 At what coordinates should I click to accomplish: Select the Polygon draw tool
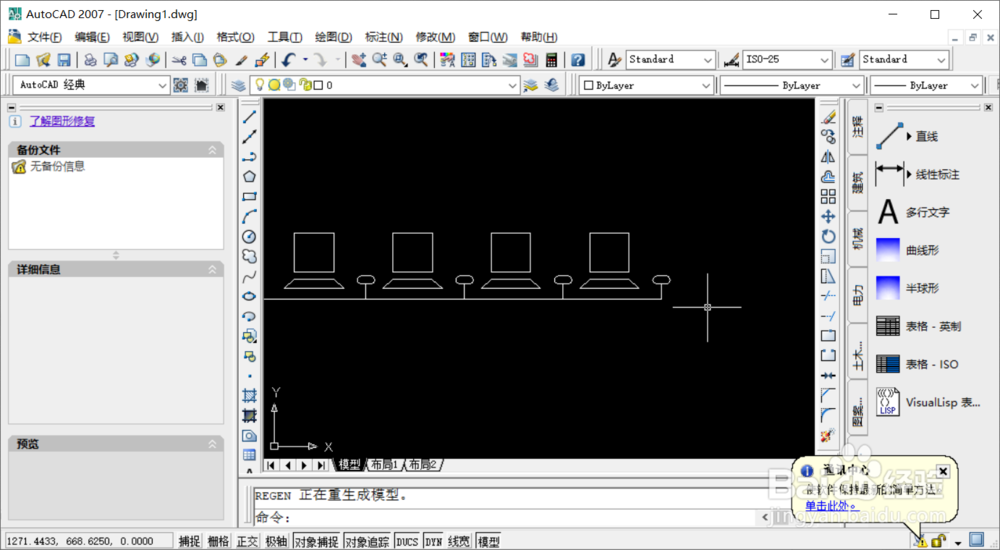[249, 177]
